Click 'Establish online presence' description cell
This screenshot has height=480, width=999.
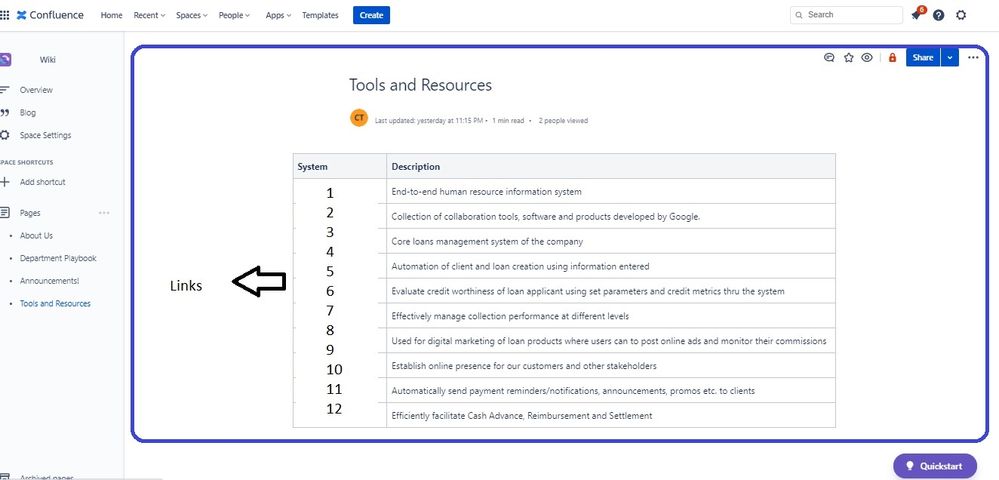611,365
